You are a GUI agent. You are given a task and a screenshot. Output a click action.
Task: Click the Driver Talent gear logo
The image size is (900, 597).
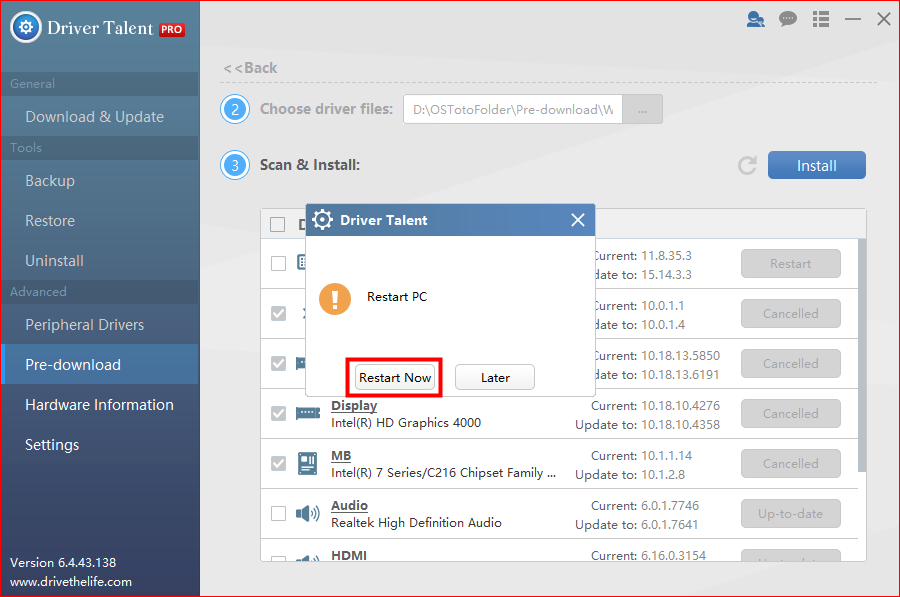pos(26,27)
